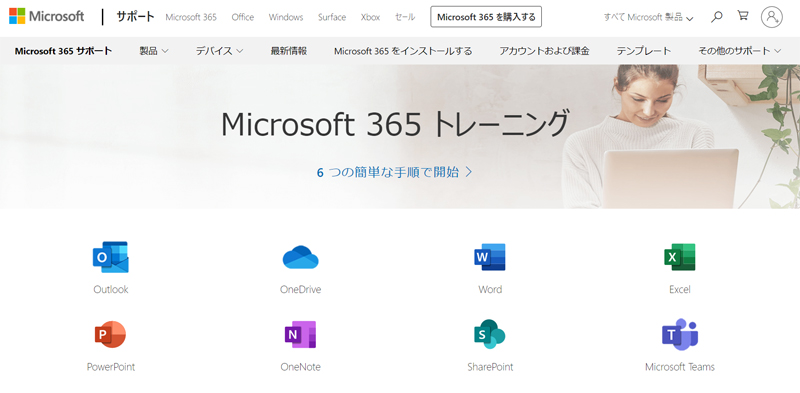Open the shopping cart icon
This screenshot has width=800, height=393.
click(x=743, y=16)
